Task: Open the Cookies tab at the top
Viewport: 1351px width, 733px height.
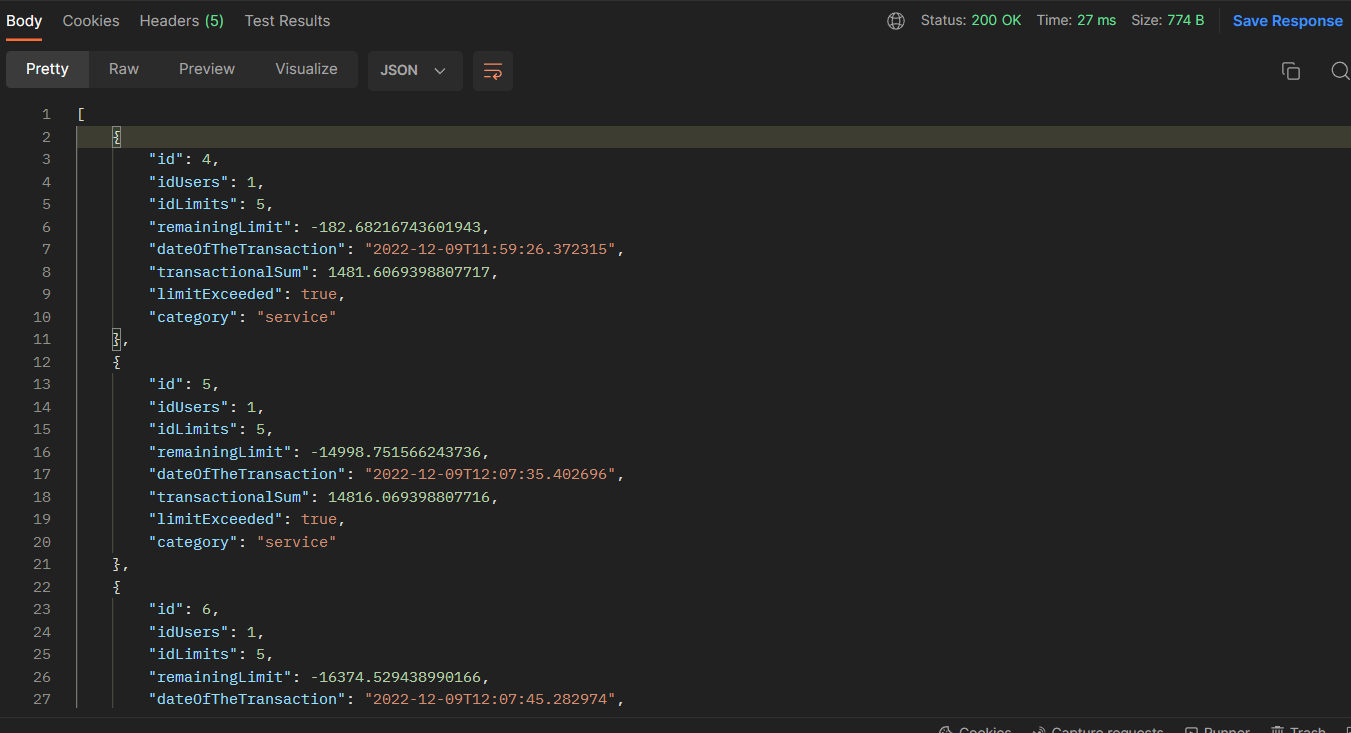Action: click(x=90, y=20)
